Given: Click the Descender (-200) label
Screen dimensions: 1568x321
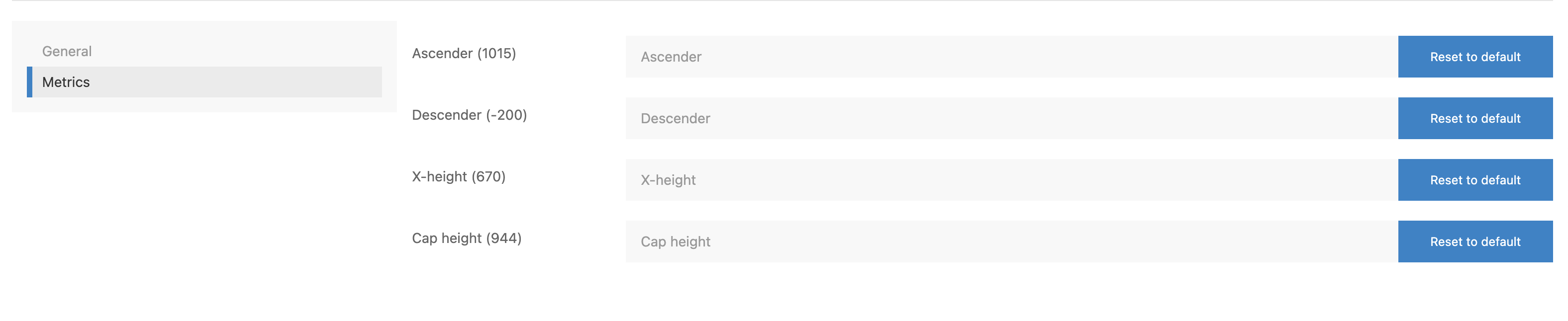Looking at the screenshot, I should click(x=470, y=115).
